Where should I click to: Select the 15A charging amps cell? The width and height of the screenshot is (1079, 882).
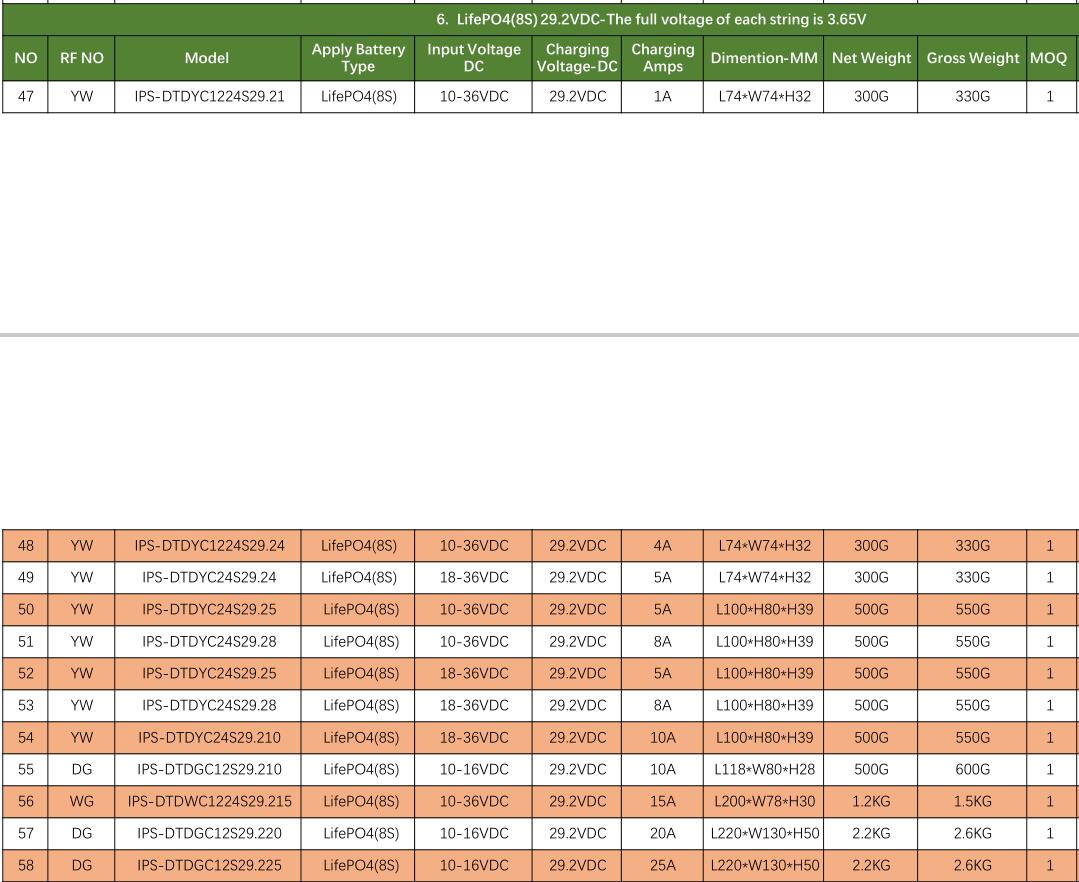(663, 802)
